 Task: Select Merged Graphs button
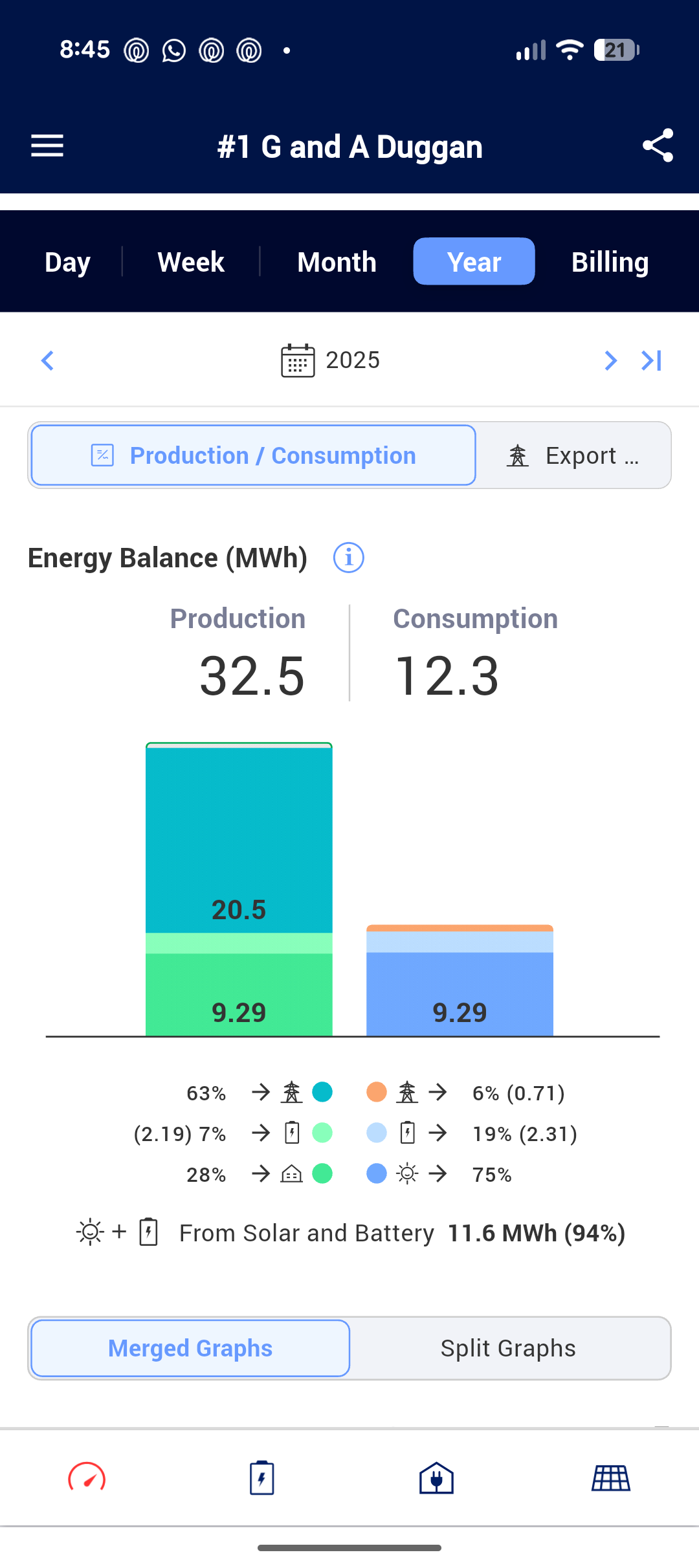(x=190, y=1349)
